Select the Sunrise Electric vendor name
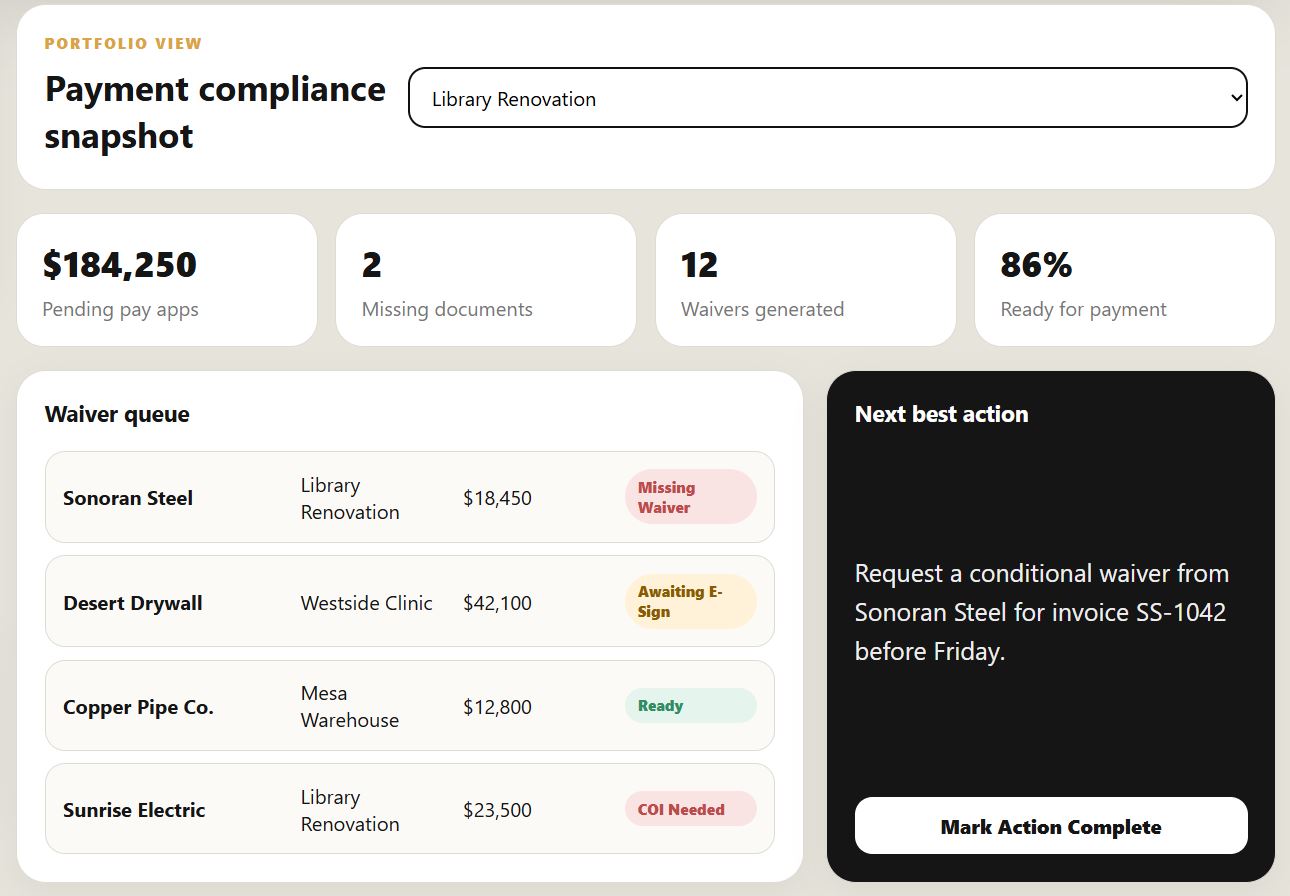The height and width of the screenshot is (896, 1290). (134, 810)
